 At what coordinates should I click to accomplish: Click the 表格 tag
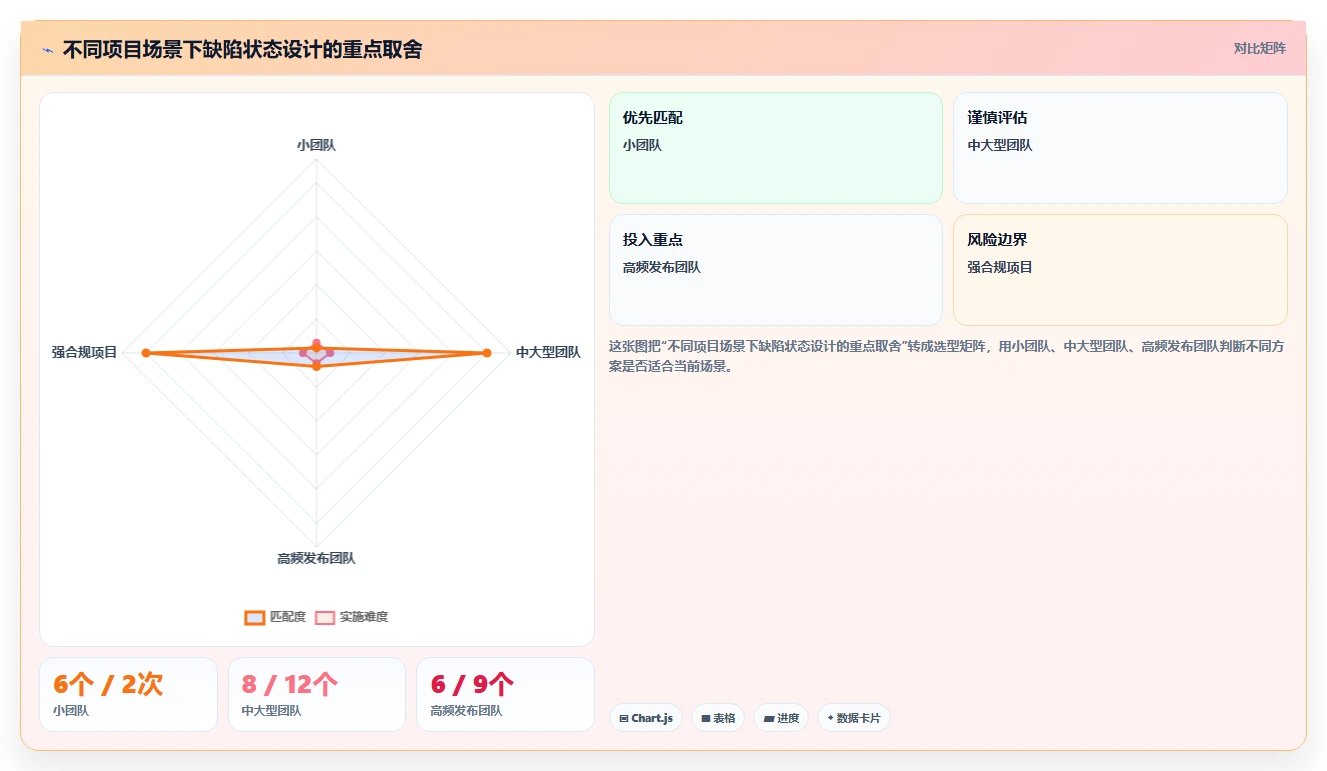pyautogui.click(x=718, y=718)
